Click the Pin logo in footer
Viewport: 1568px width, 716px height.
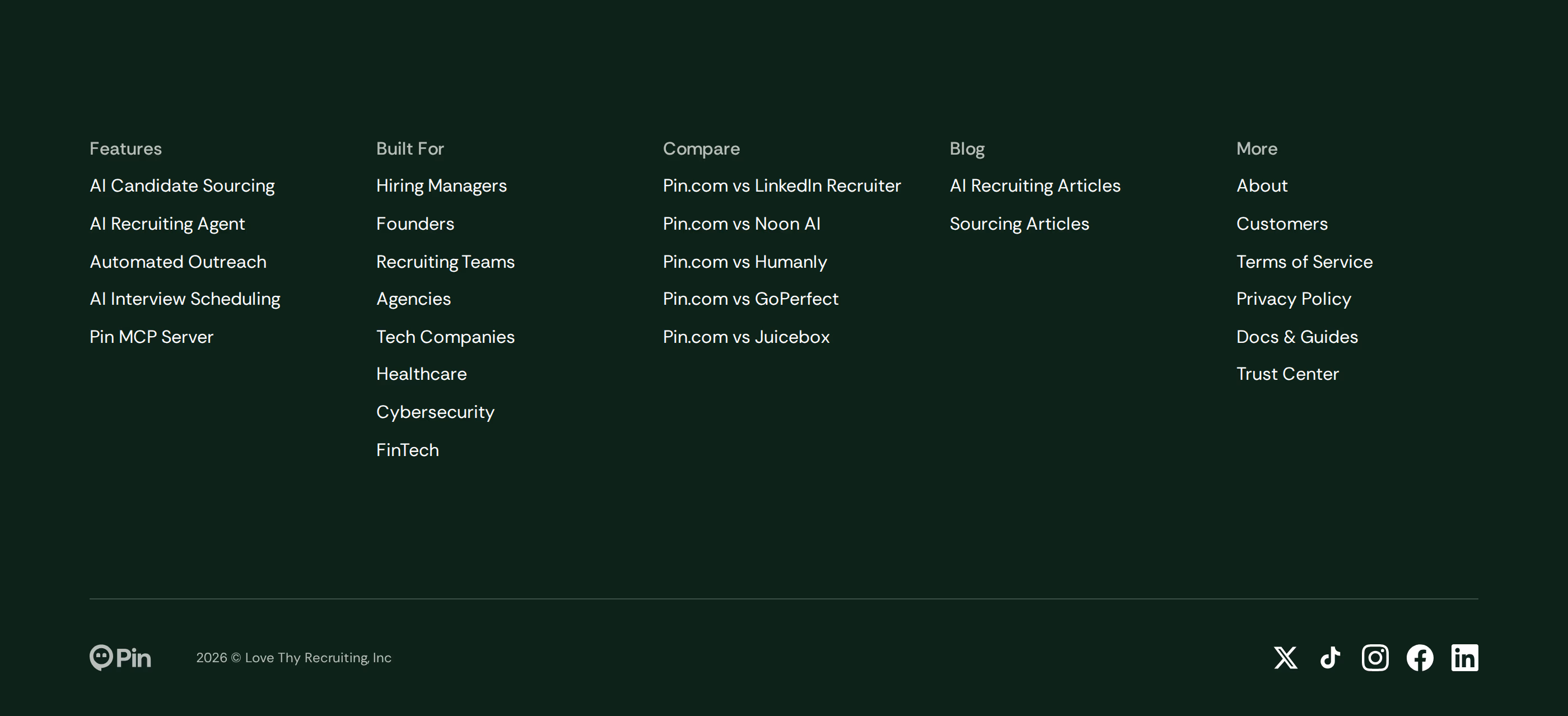120,658
